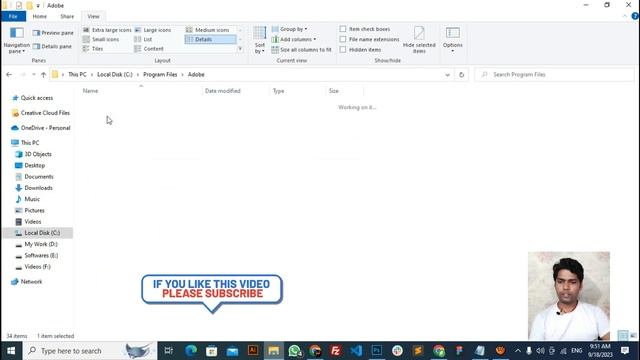Select Tiles layout
Viewport: 640px width, 360px height.
point(93,49)
